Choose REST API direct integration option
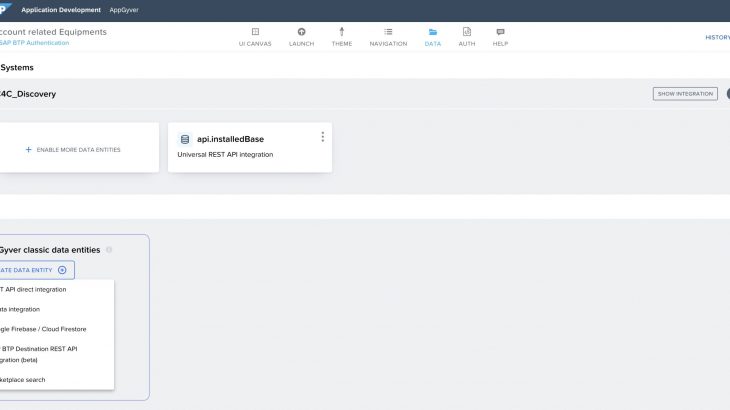This screenshot has height=410, width=730. coord(33,289)
